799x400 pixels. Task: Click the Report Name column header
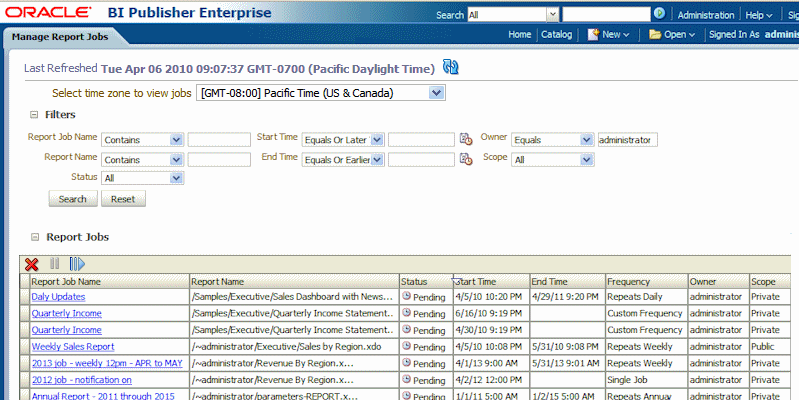[x=295, y=281]
